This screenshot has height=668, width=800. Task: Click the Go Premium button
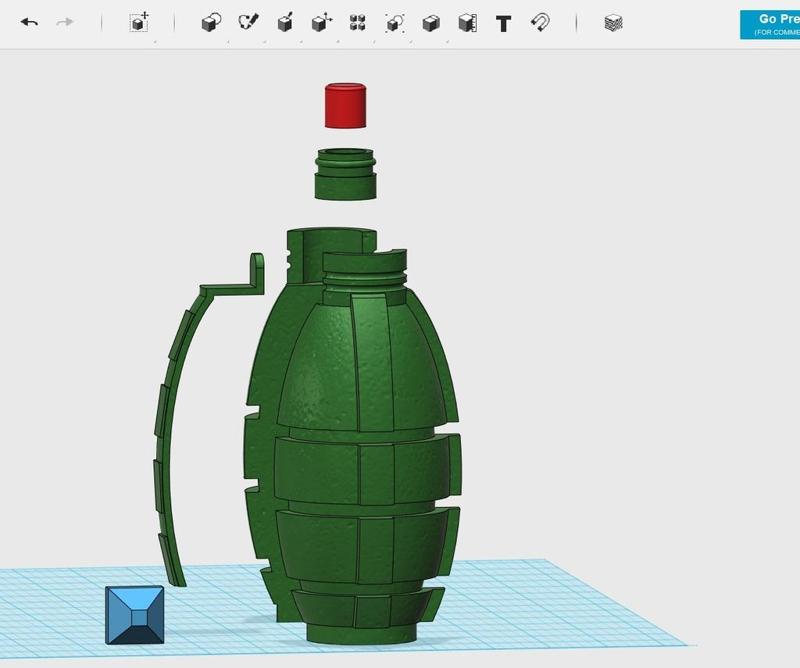pos(769,24)
